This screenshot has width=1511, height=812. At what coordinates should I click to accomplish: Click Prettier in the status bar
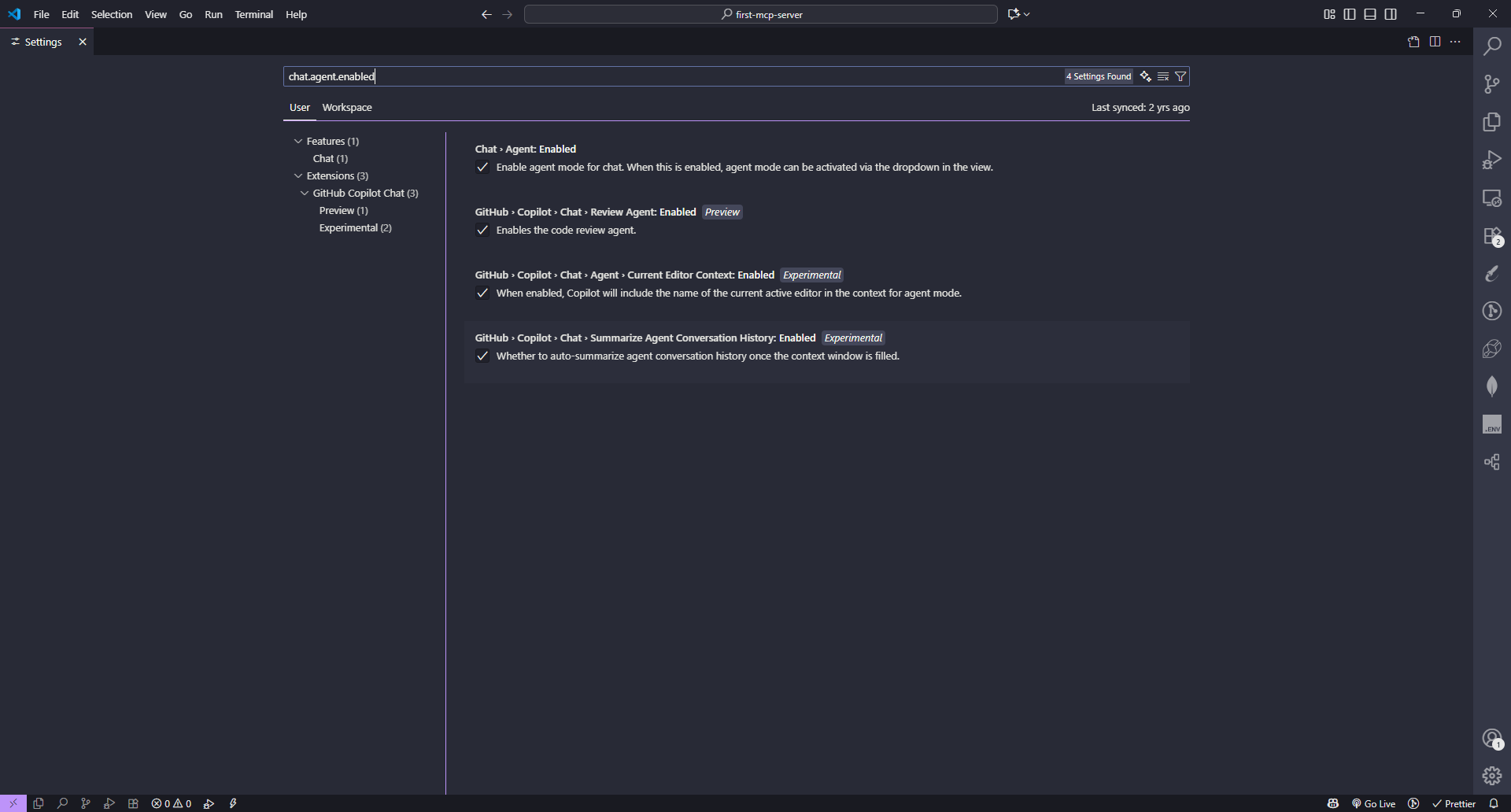(x=1454, y=803)
